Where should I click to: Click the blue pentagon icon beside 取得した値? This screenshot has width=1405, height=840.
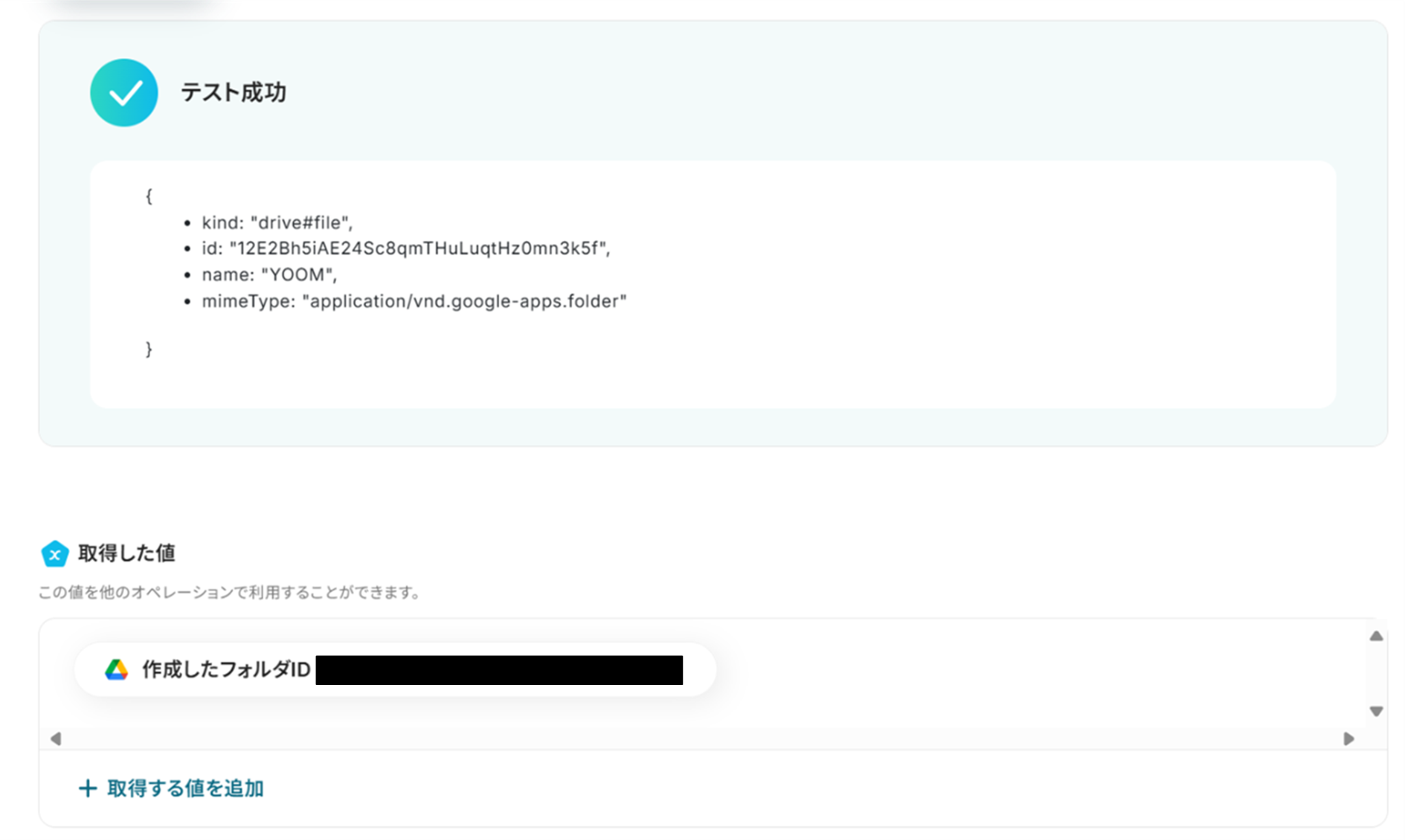pos(55,554)
